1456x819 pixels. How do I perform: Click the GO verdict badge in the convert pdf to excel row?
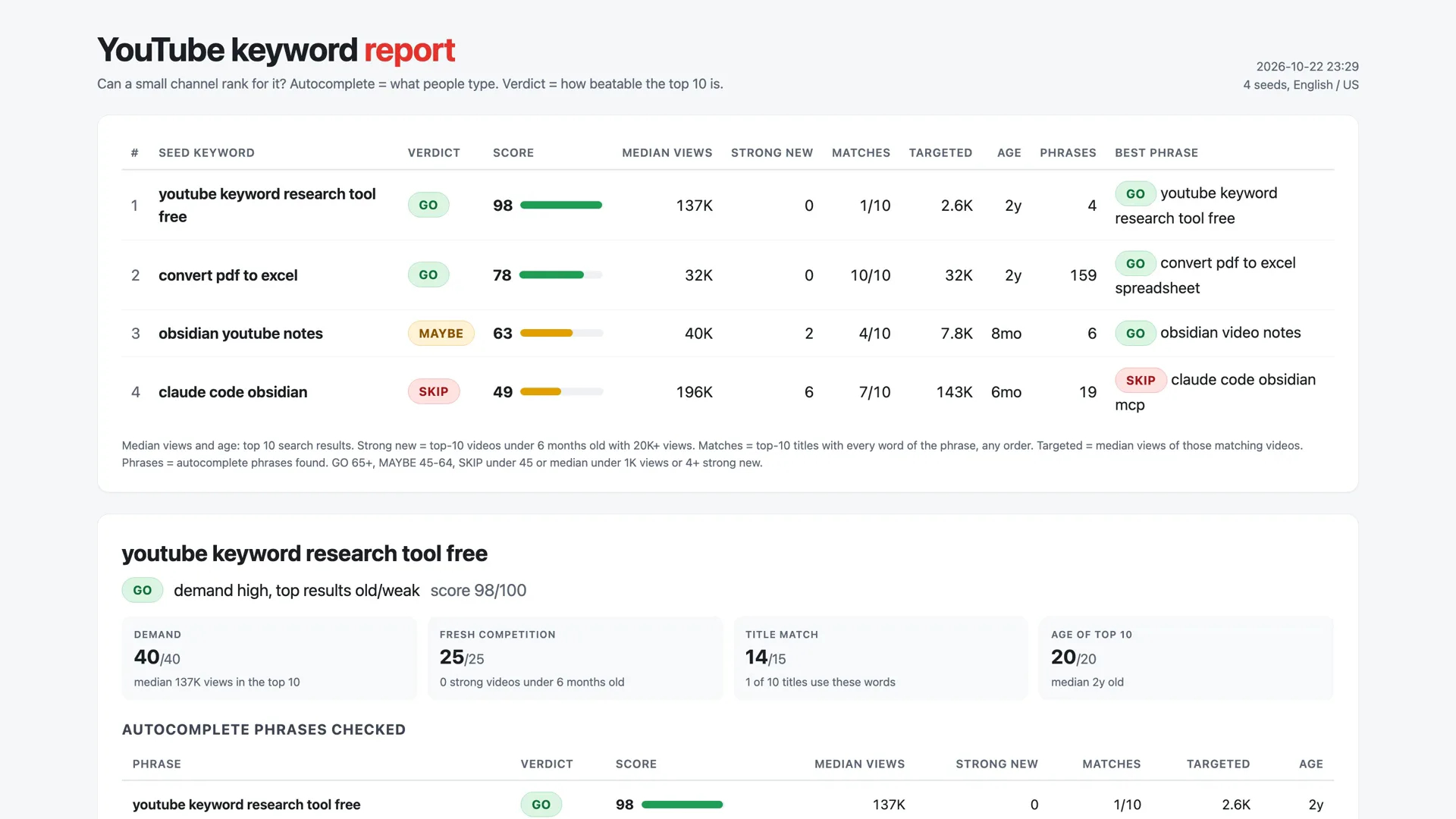click(428, 275)
